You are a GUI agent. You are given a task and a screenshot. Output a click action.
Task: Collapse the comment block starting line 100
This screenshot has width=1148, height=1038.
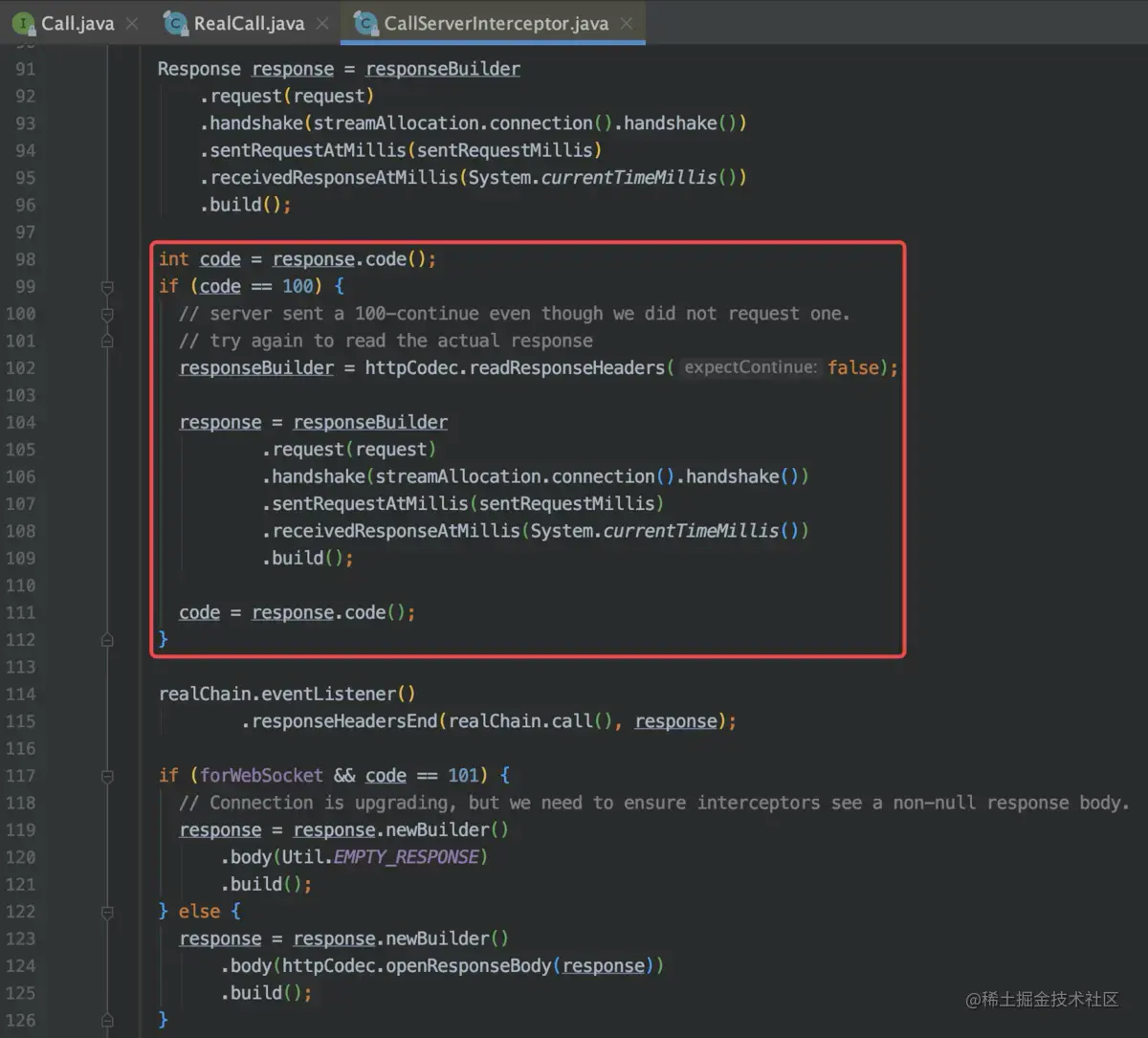tap(107, 314)
